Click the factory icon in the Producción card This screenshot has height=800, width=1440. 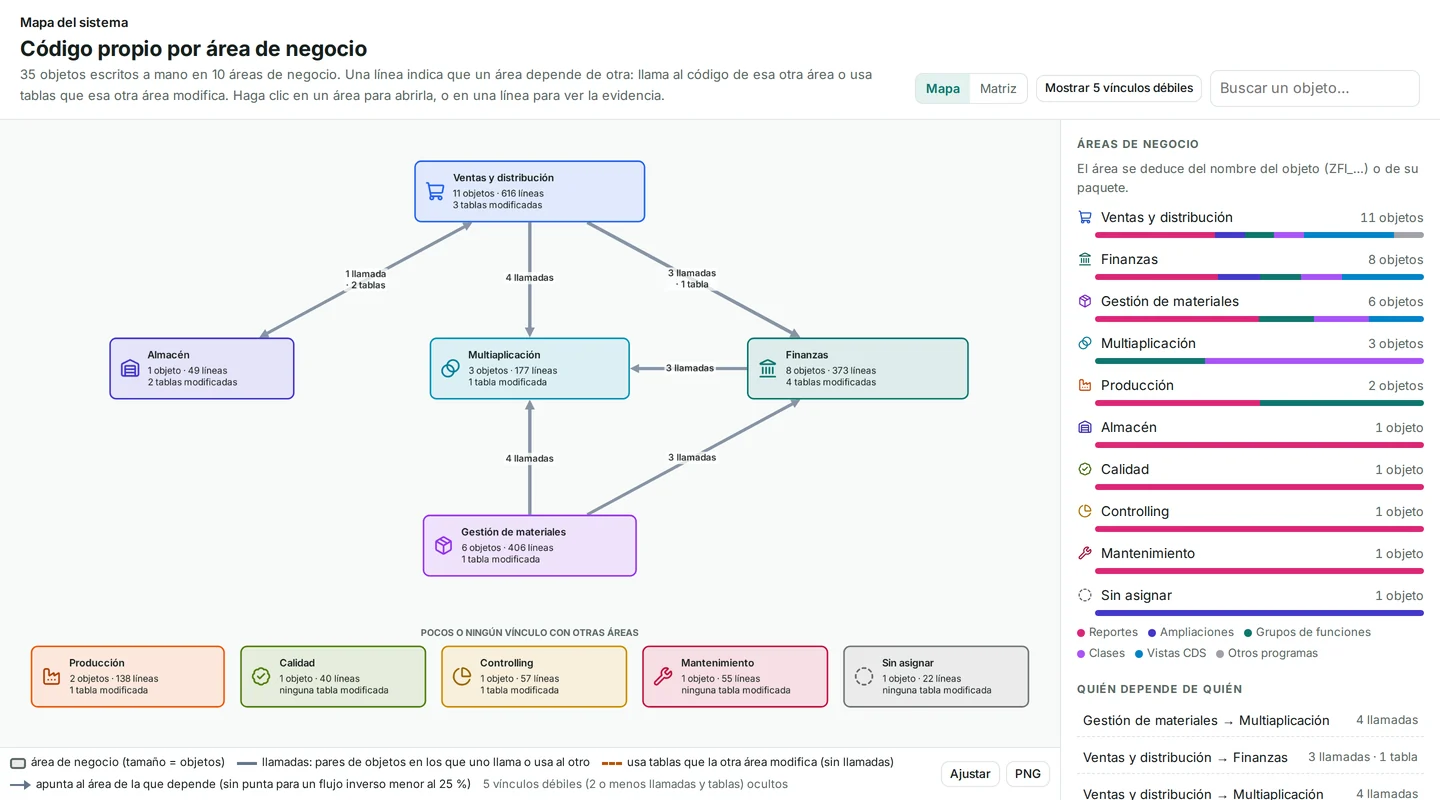(x=51, y=676)
